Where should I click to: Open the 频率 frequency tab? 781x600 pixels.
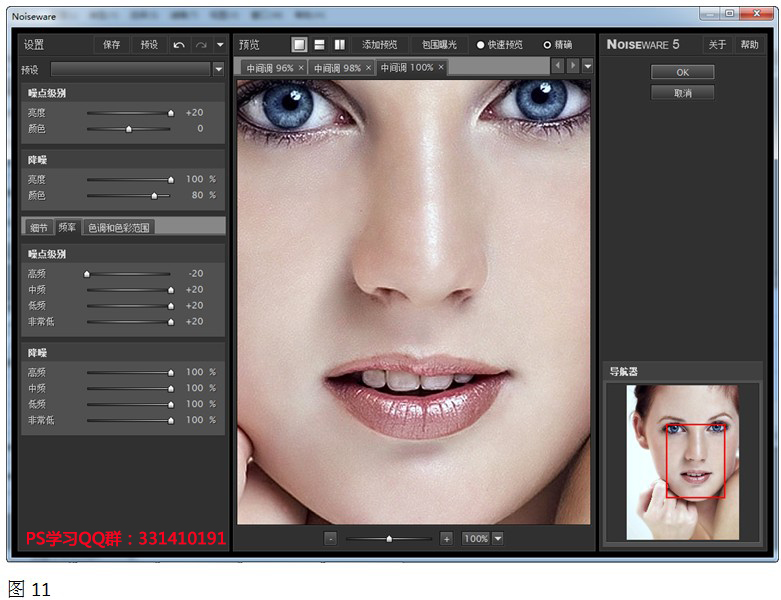[67, 228]
